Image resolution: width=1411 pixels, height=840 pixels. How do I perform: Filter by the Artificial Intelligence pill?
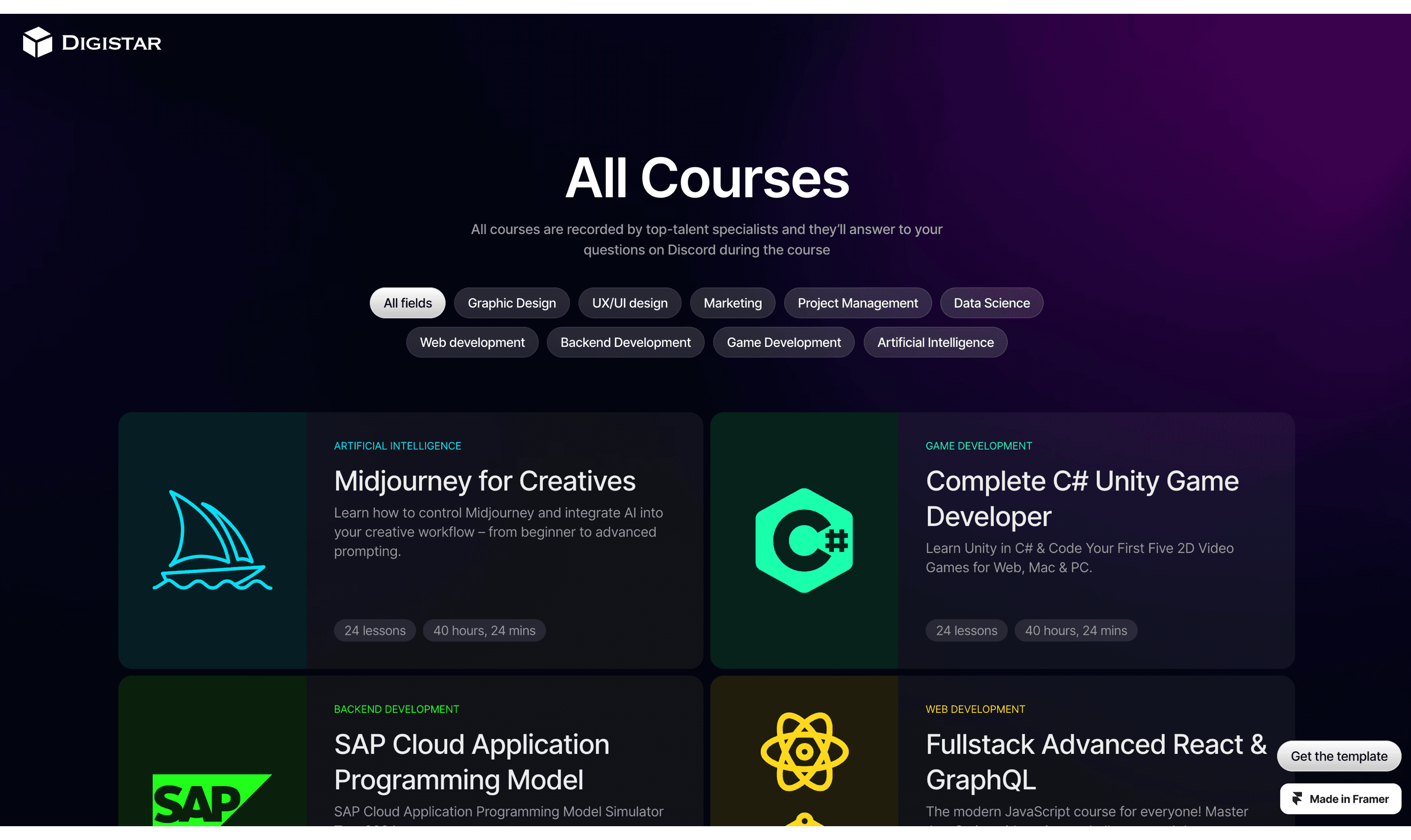935,343
